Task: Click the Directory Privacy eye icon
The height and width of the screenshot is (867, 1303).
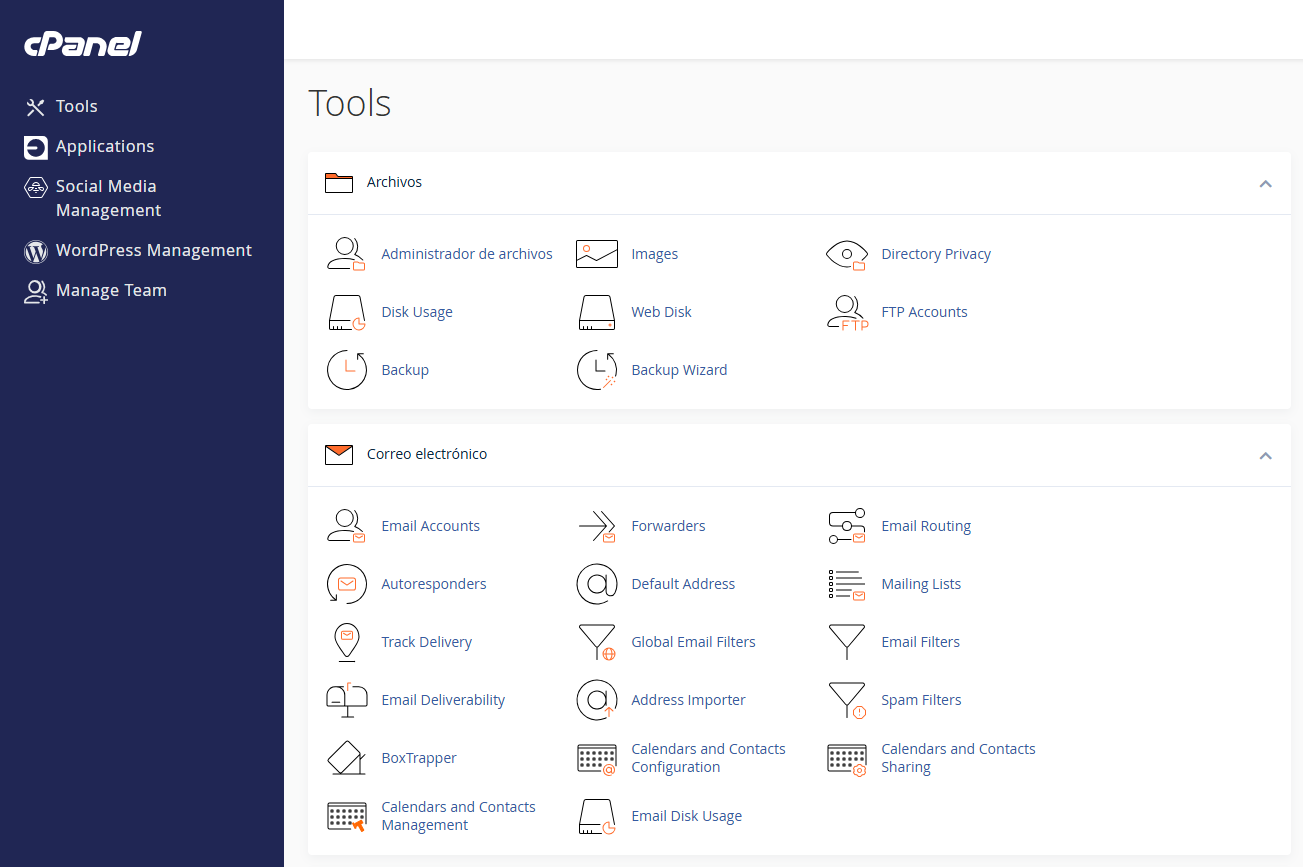Action: click(847, 254)
